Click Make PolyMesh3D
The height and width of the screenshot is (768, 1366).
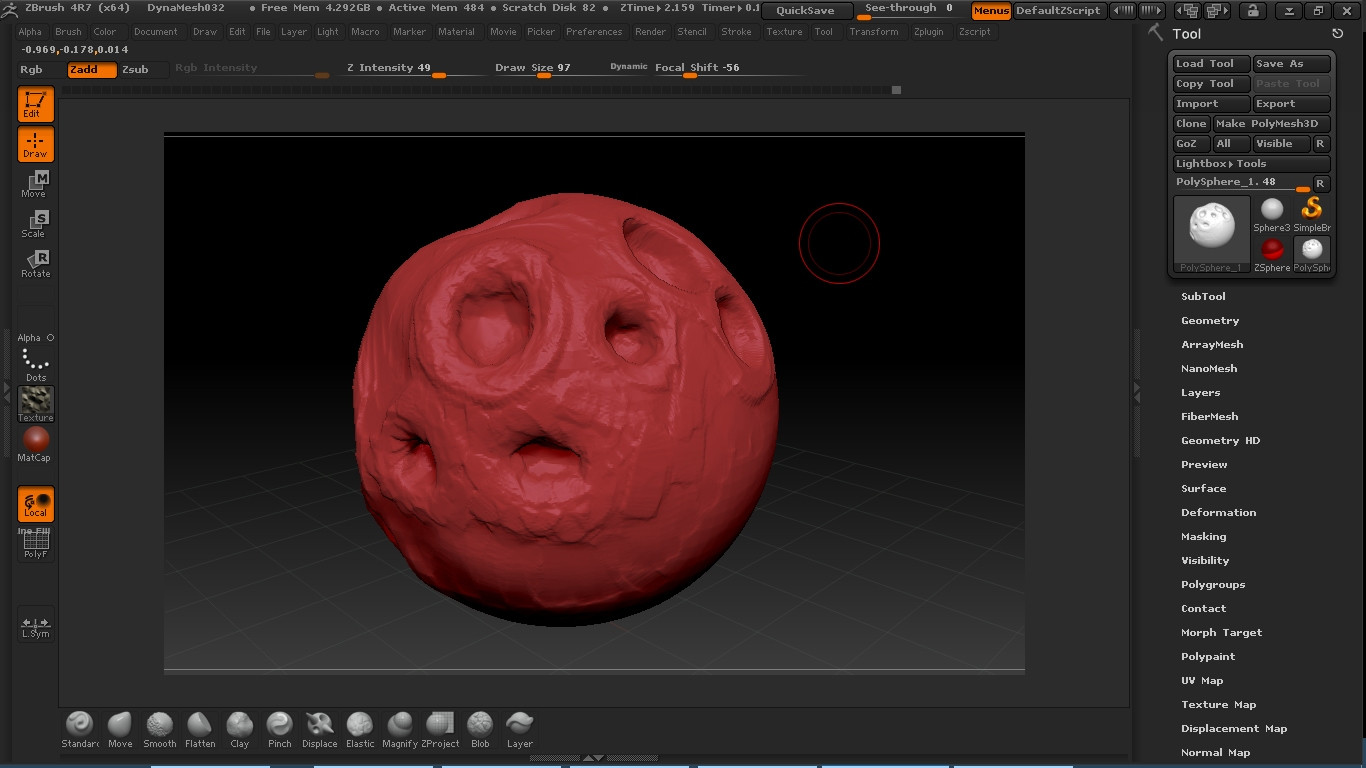[1271, 124]
